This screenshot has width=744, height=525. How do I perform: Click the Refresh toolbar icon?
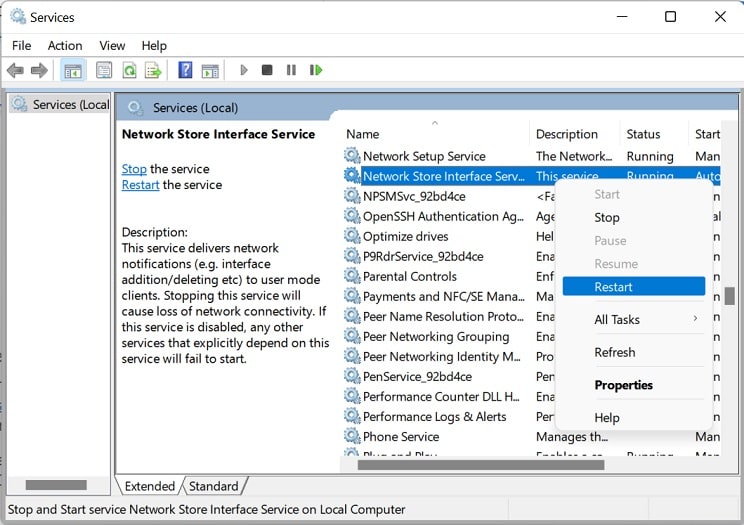pyautogui.click(x=129, y=71)
